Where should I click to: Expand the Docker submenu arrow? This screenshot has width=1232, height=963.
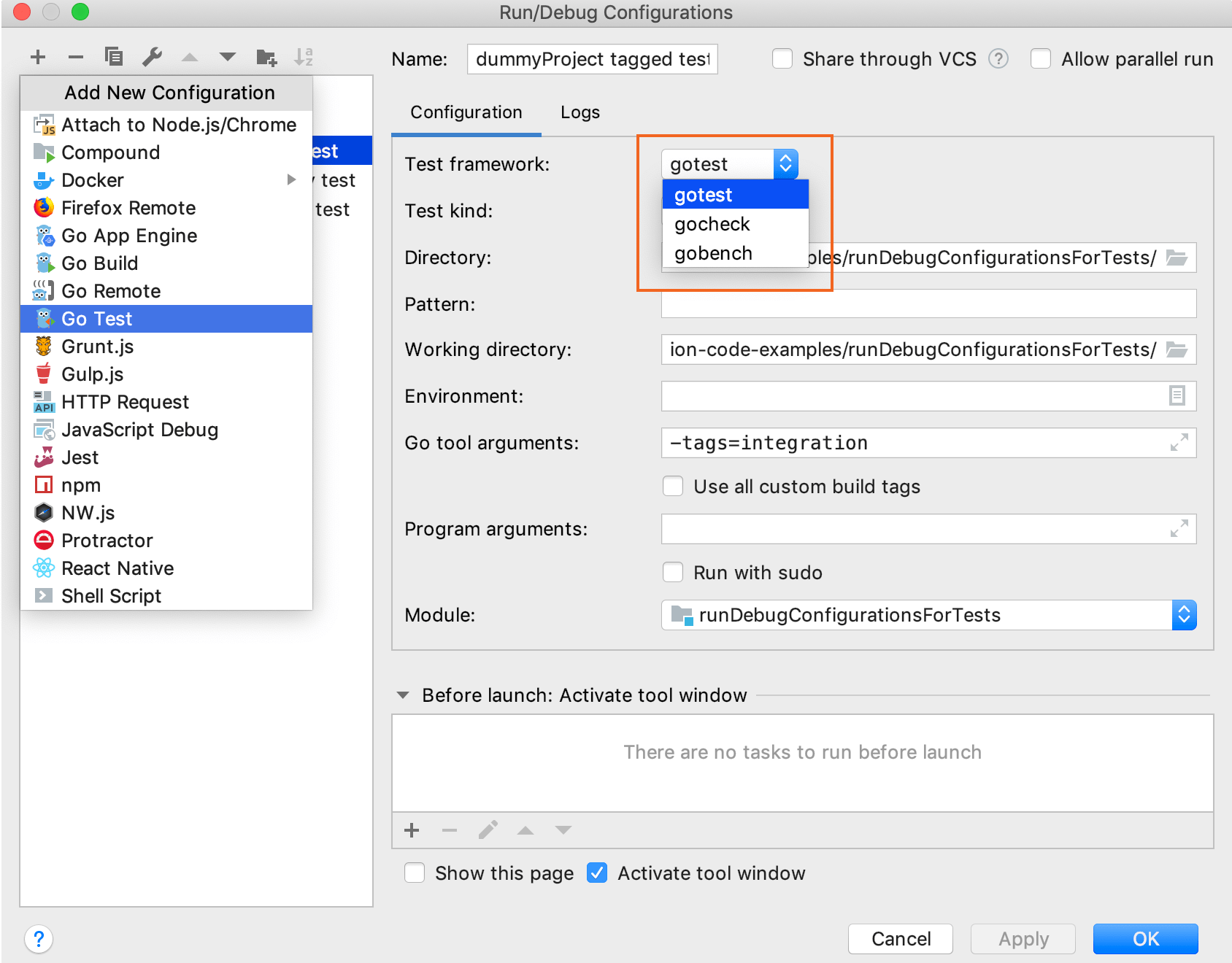(292, 179)
